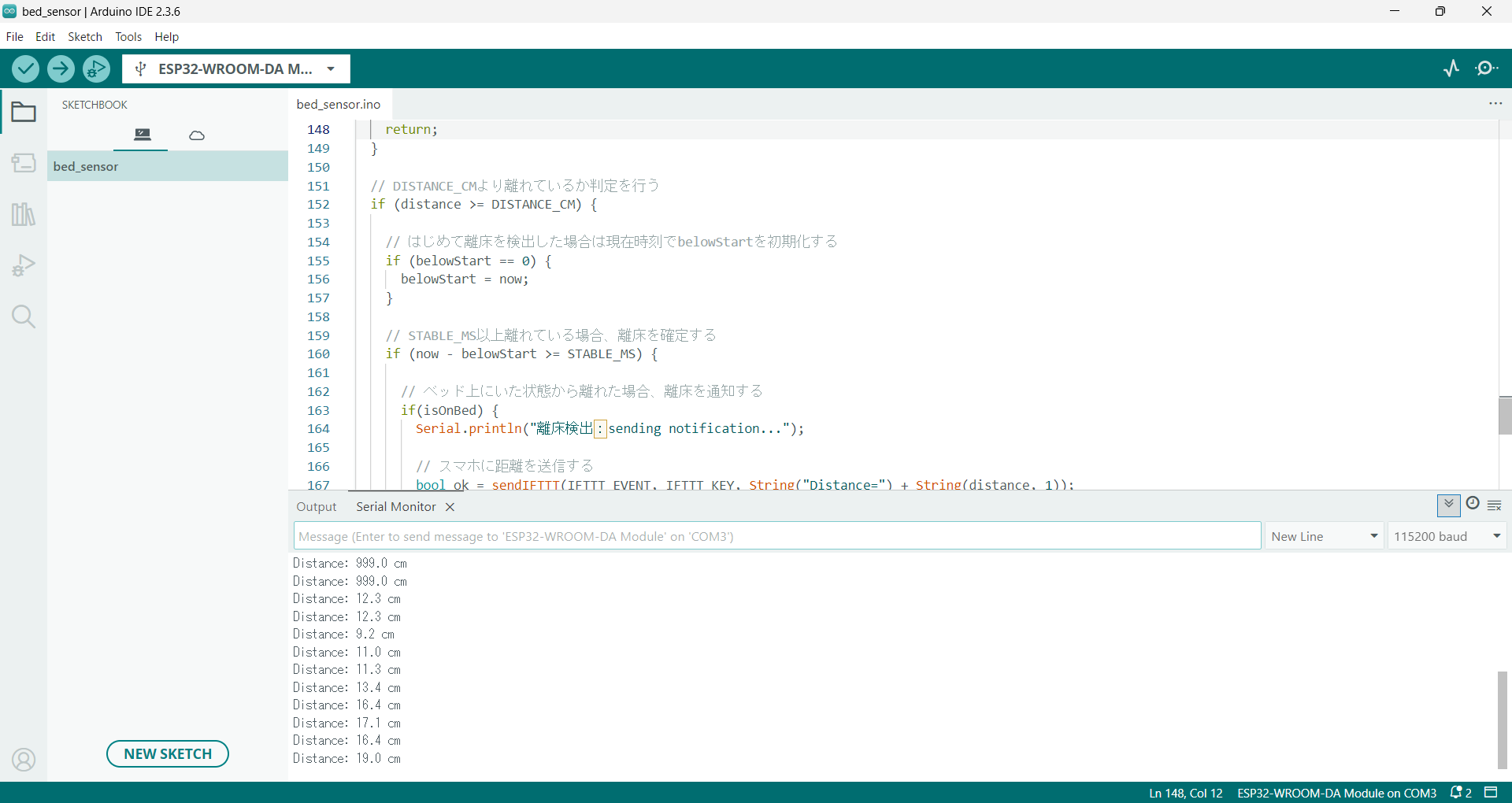The width and height of the screenshot is (1512, 803).
Task: Toggle timestamp display in serial monitor
Action: pos(1473,504)
